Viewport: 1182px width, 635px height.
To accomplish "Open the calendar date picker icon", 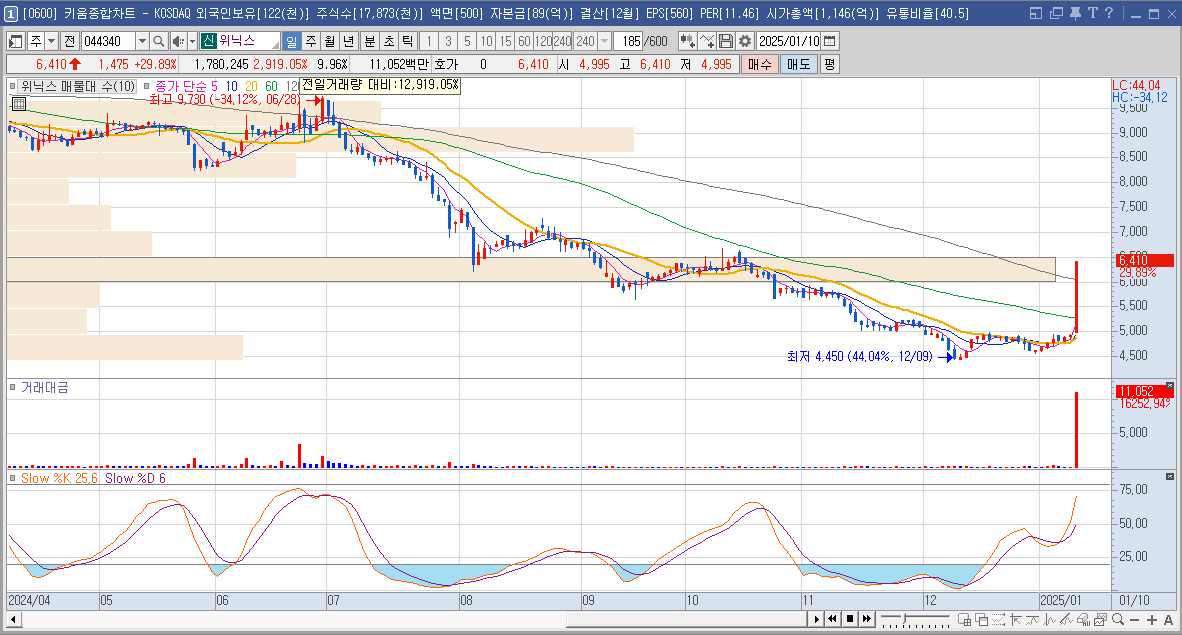I will tap(830, 41).
